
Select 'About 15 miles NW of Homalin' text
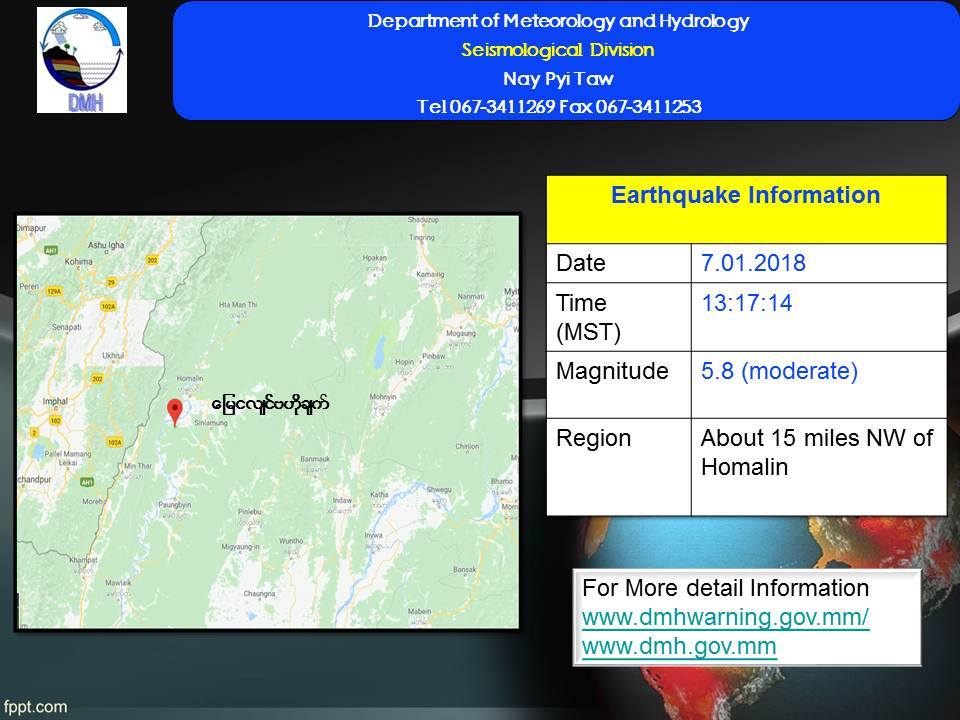[817, 452]
